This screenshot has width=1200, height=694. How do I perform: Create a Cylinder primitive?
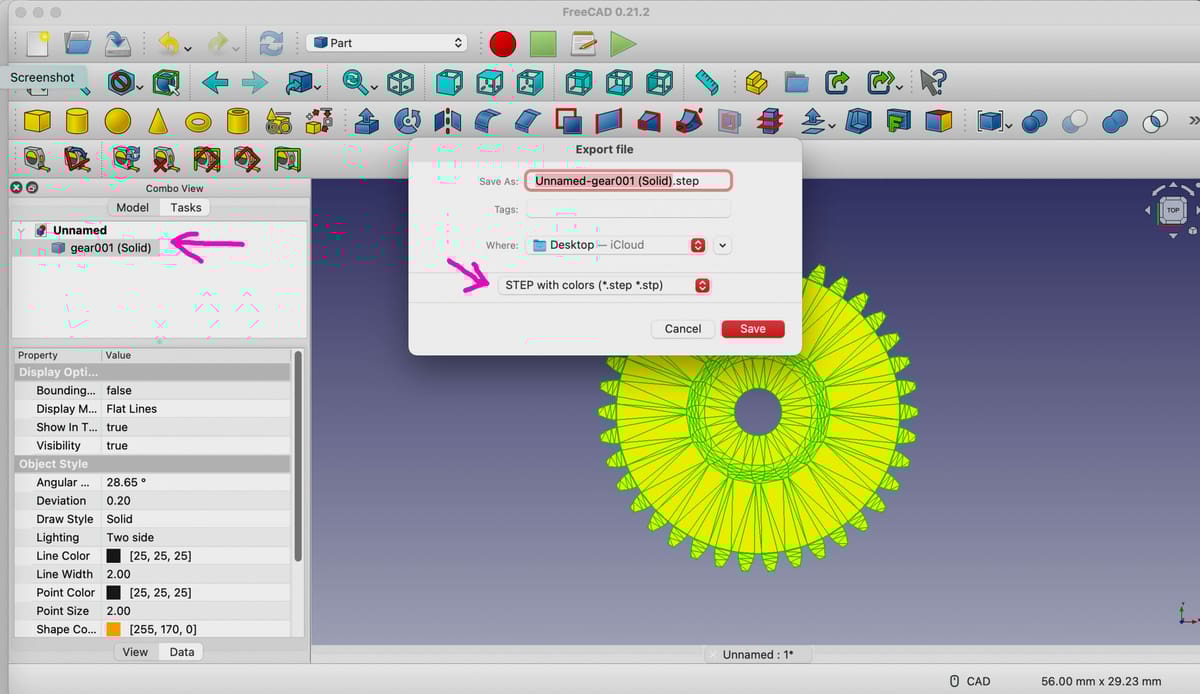(77, 121)
